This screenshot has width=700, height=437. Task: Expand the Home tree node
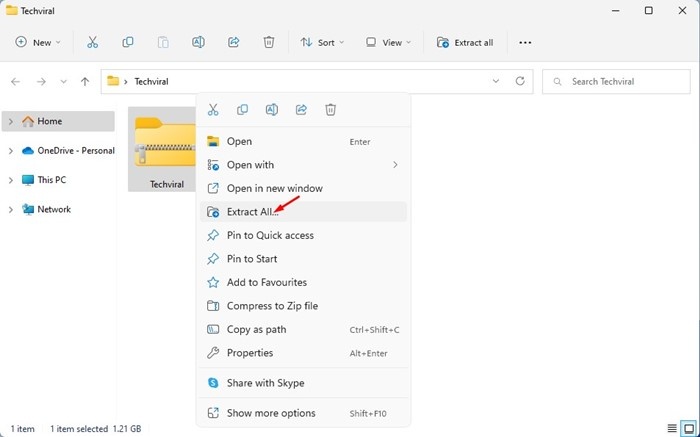coord(11,121)
